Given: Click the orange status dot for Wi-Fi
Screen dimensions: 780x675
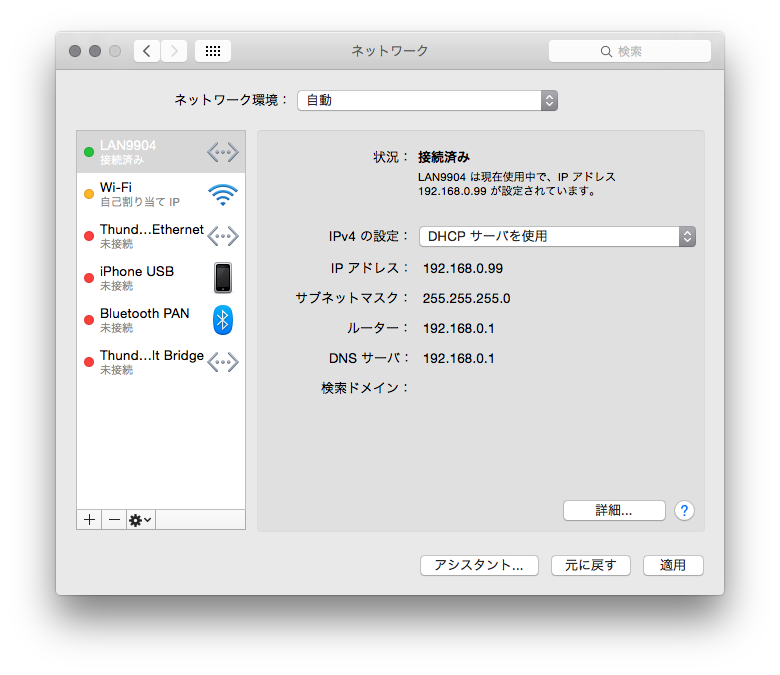Looking at the screenshot, I should 89,194.
